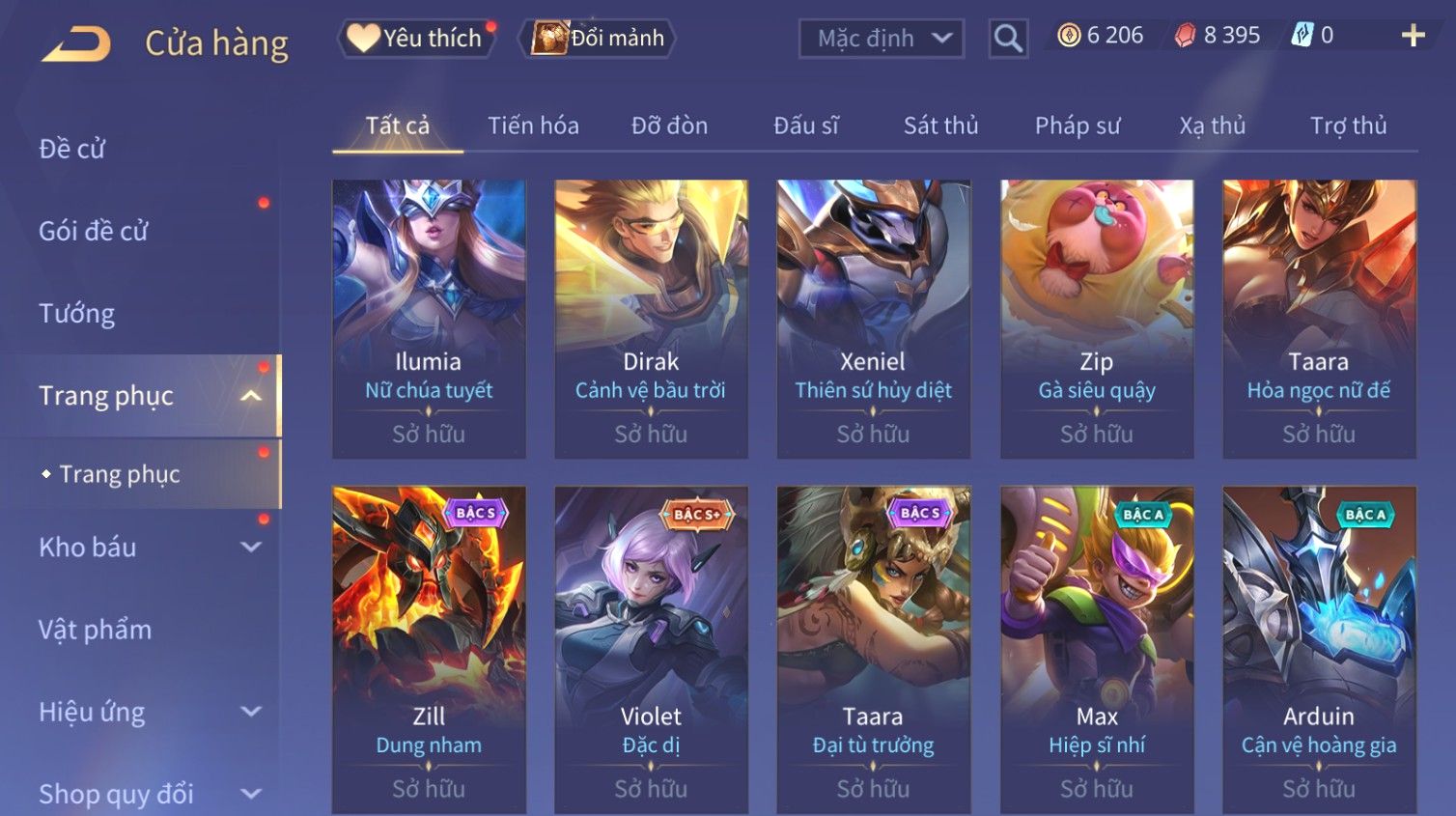Open the search magnifier icon
This screenshot has height=816, width=1456.
1008,39
